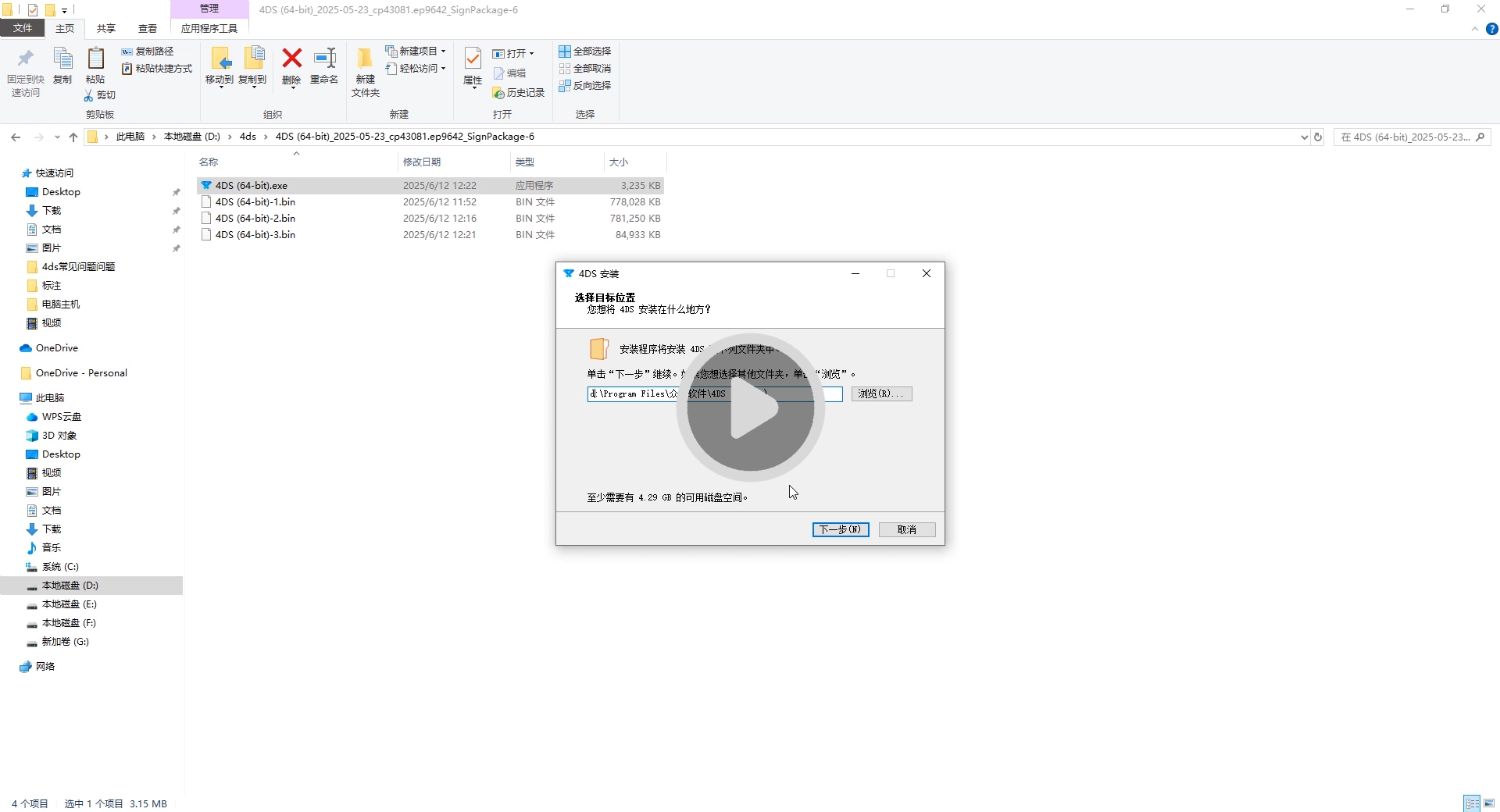Click the Pin to Quick Access icon

(25, 59)
